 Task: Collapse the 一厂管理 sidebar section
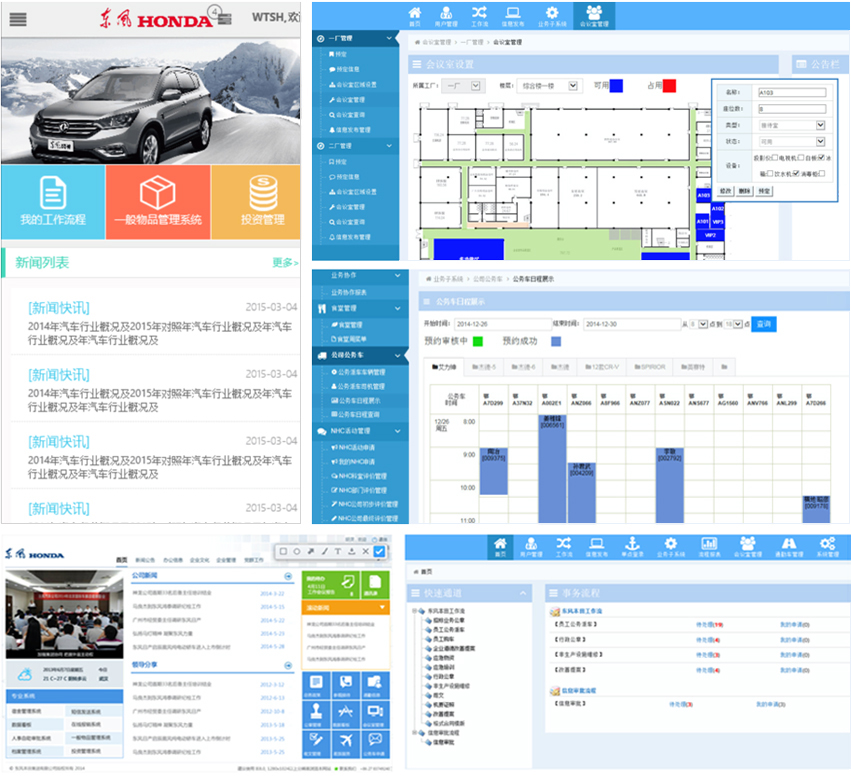click(389, 39)
